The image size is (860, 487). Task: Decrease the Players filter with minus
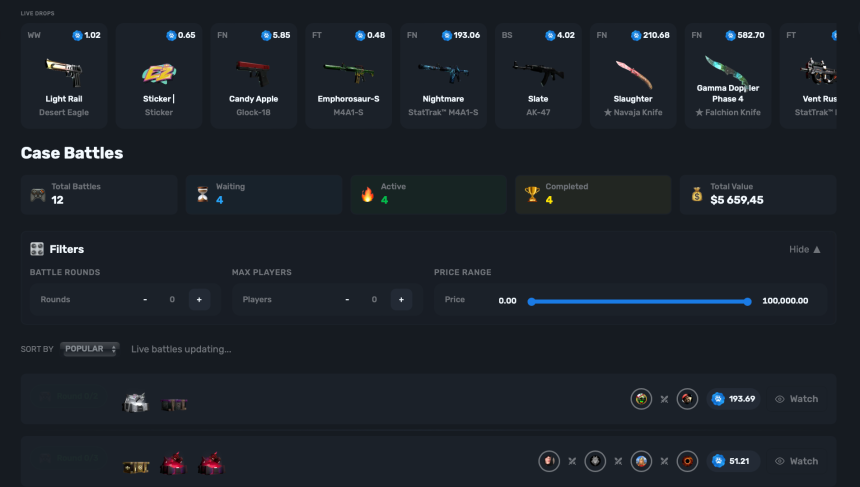(347, 299)
